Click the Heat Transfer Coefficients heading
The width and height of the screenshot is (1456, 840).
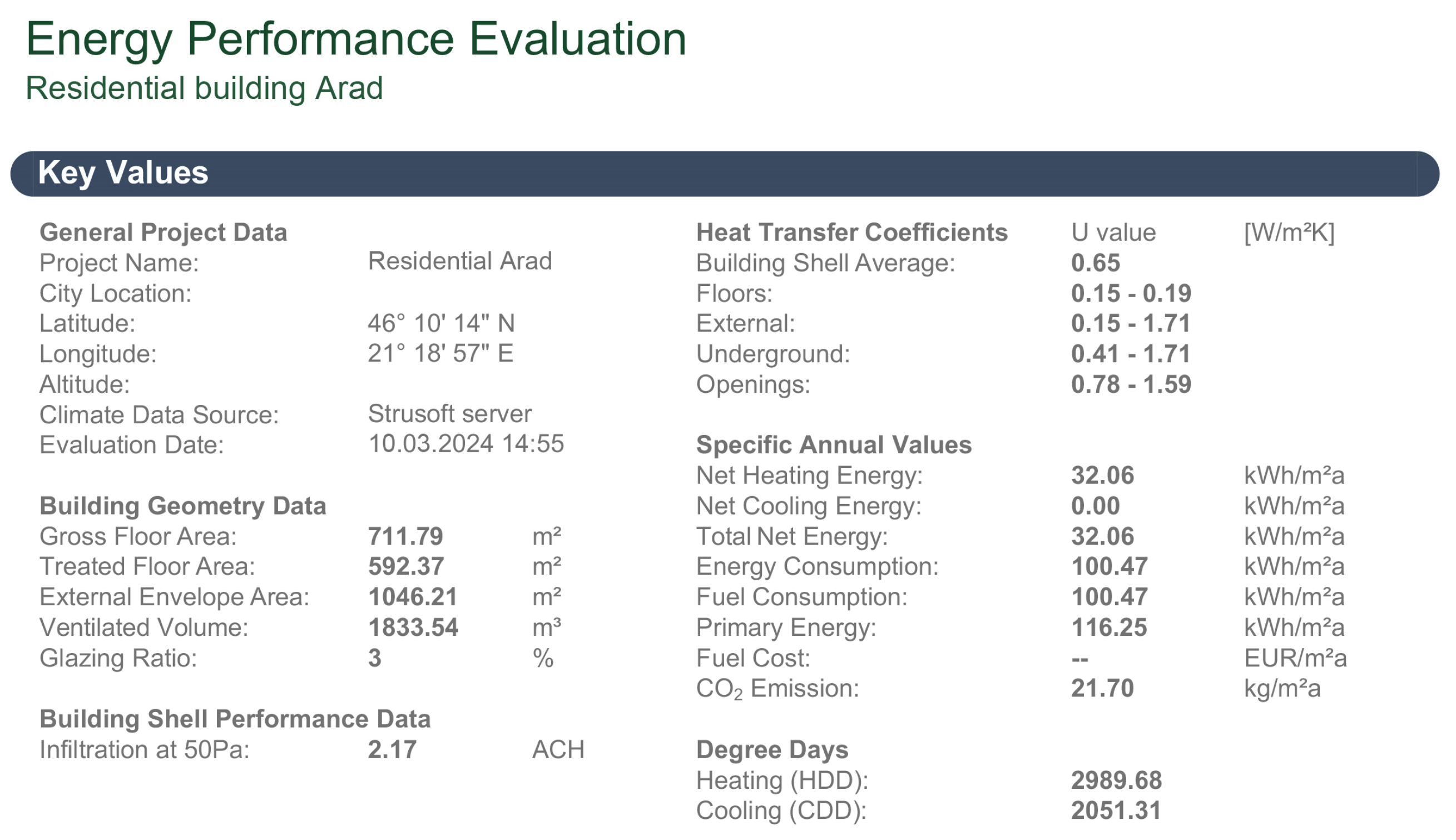tap(851, 233)
